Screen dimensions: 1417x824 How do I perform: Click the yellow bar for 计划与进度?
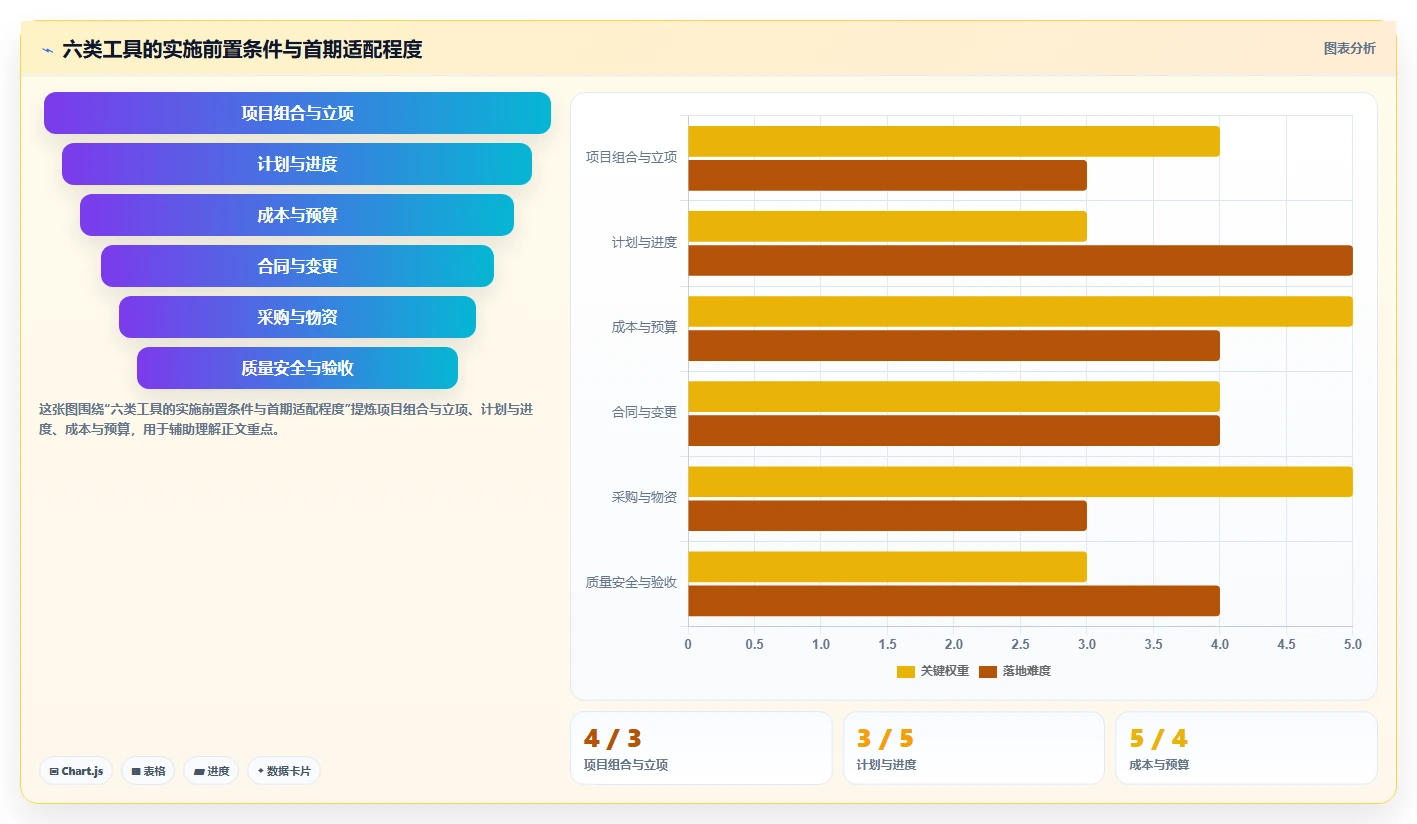click(887, 226)
